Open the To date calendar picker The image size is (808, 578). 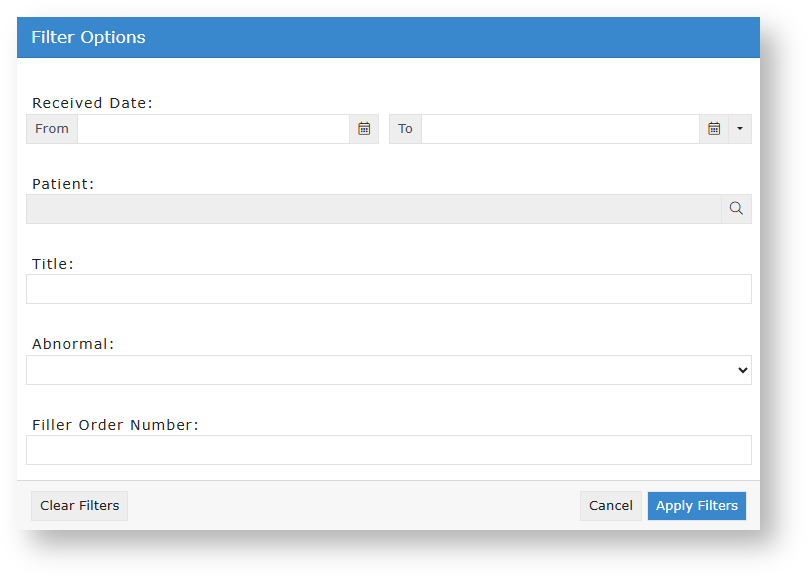pos(714,129)
